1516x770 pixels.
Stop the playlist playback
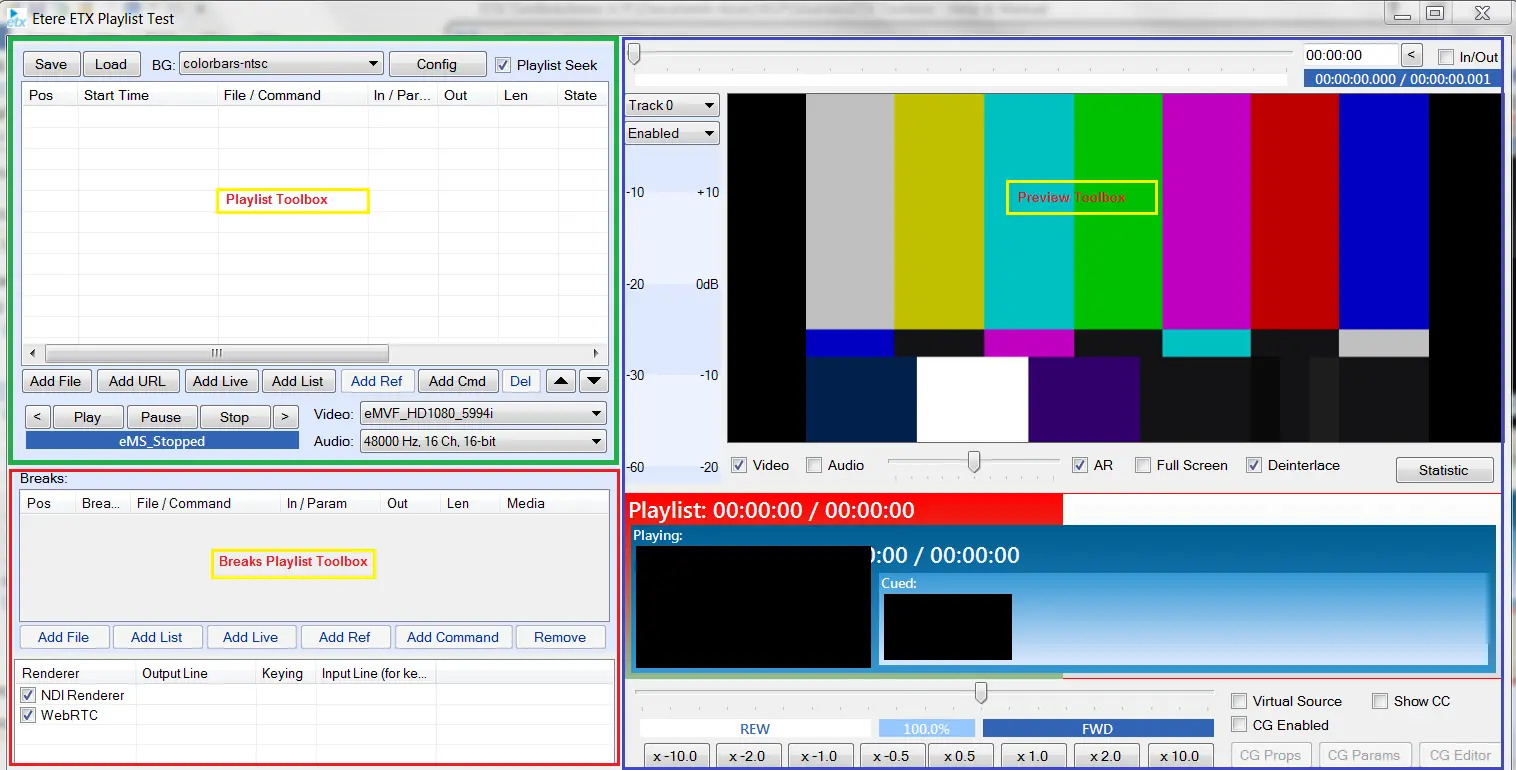click(x=234, y=417)
